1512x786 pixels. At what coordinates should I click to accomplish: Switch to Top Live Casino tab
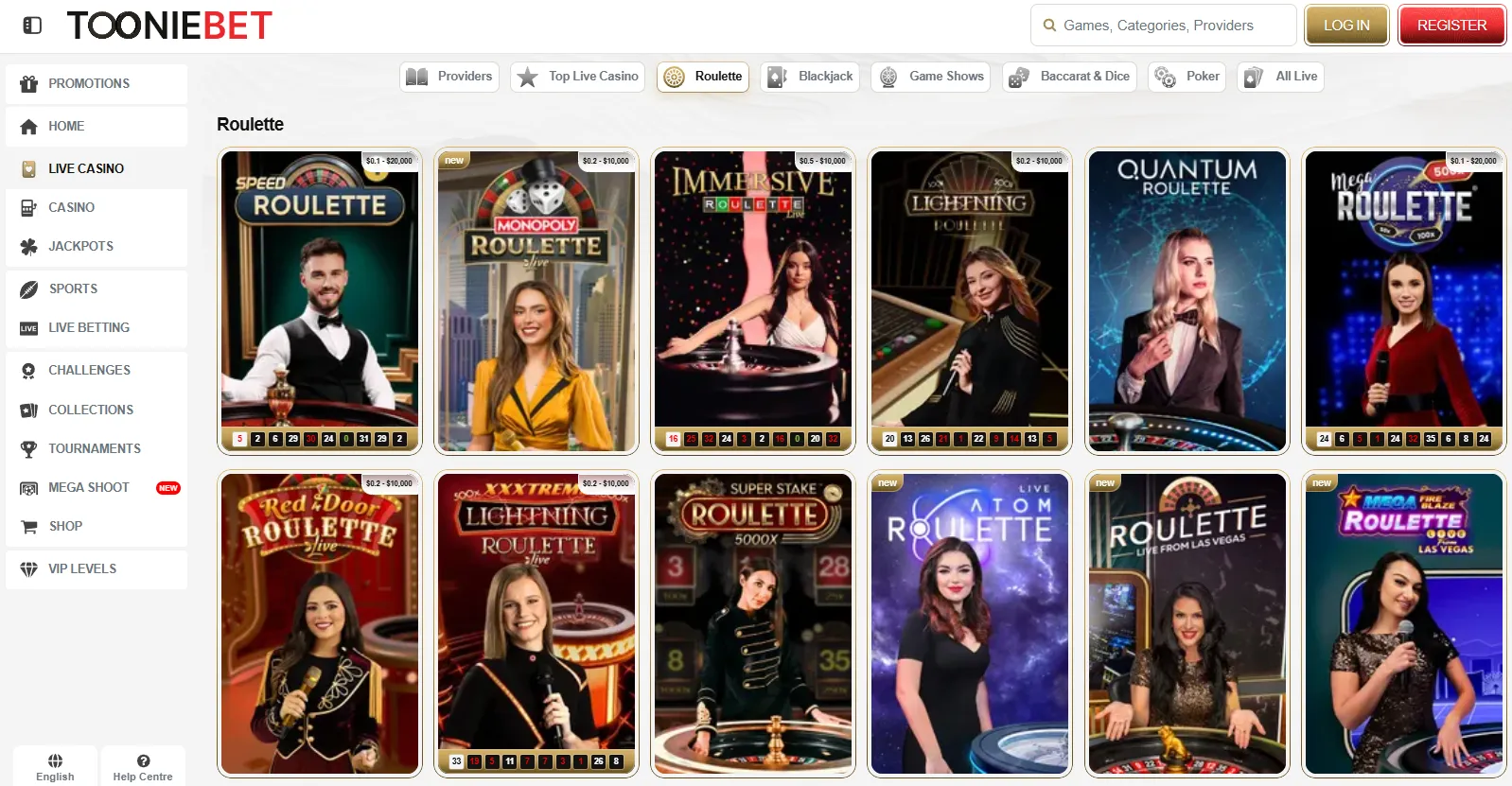pyautogui.click(x=578, y=77)
